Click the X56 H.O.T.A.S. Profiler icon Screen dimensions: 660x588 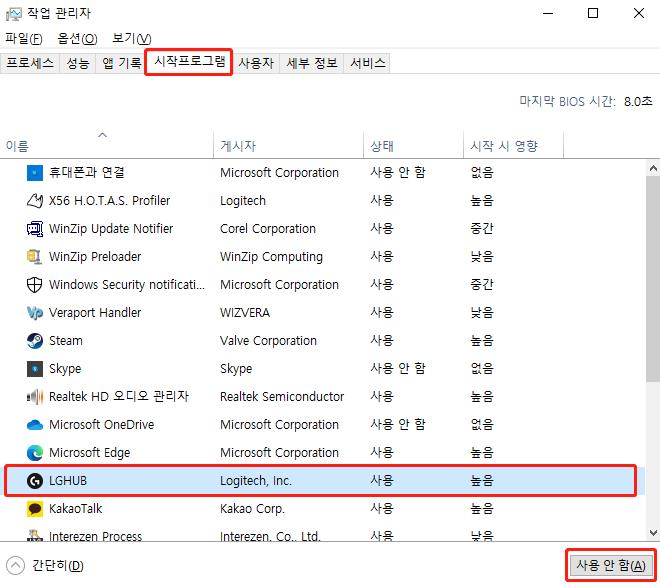click(35, 201)
